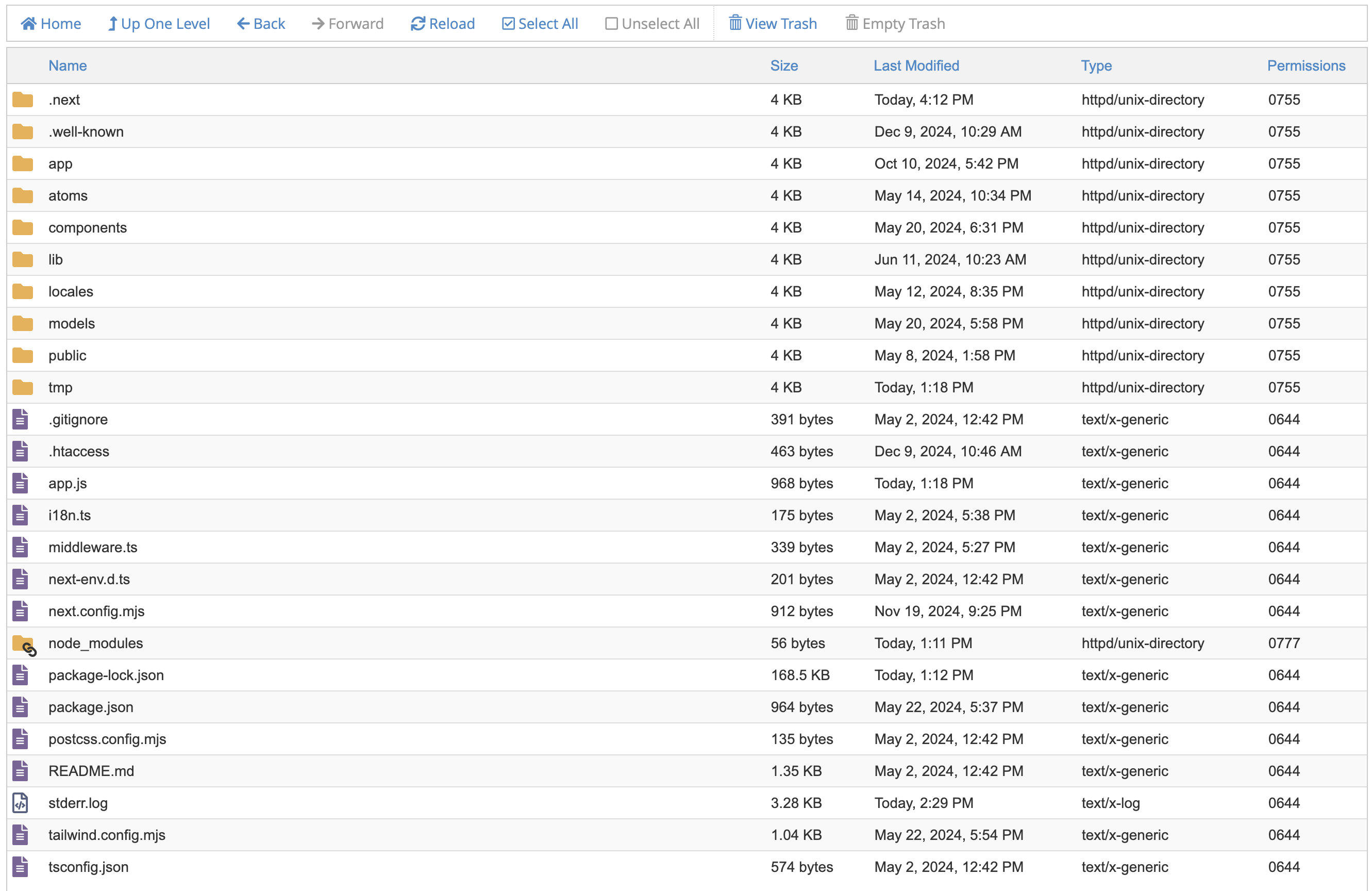
Task: Click the .next folder icon
Action: 23,100
